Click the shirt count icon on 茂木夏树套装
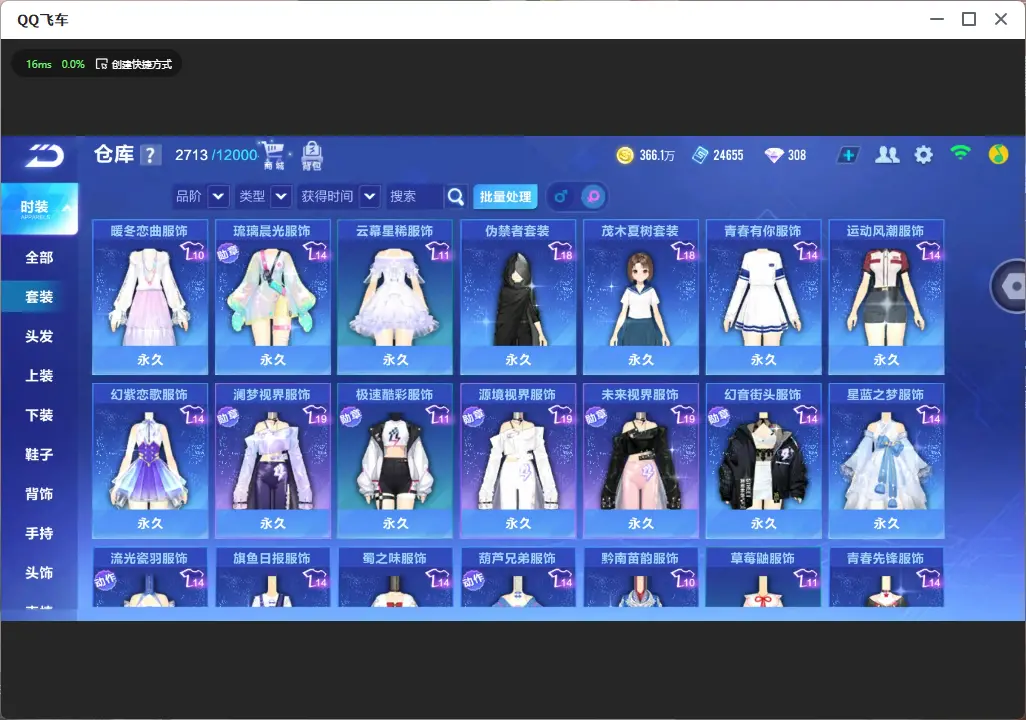Viewport: 1026px width, 720px height. coord(684,251)
